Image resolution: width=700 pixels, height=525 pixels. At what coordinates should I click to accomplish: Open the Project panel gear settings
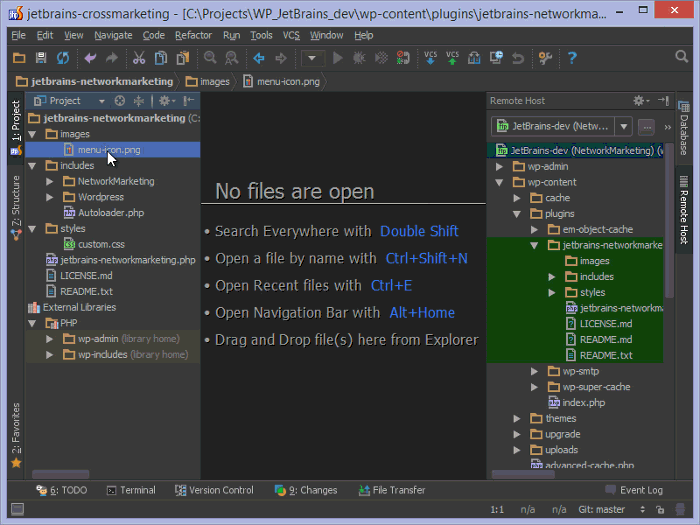coord(167,101)
